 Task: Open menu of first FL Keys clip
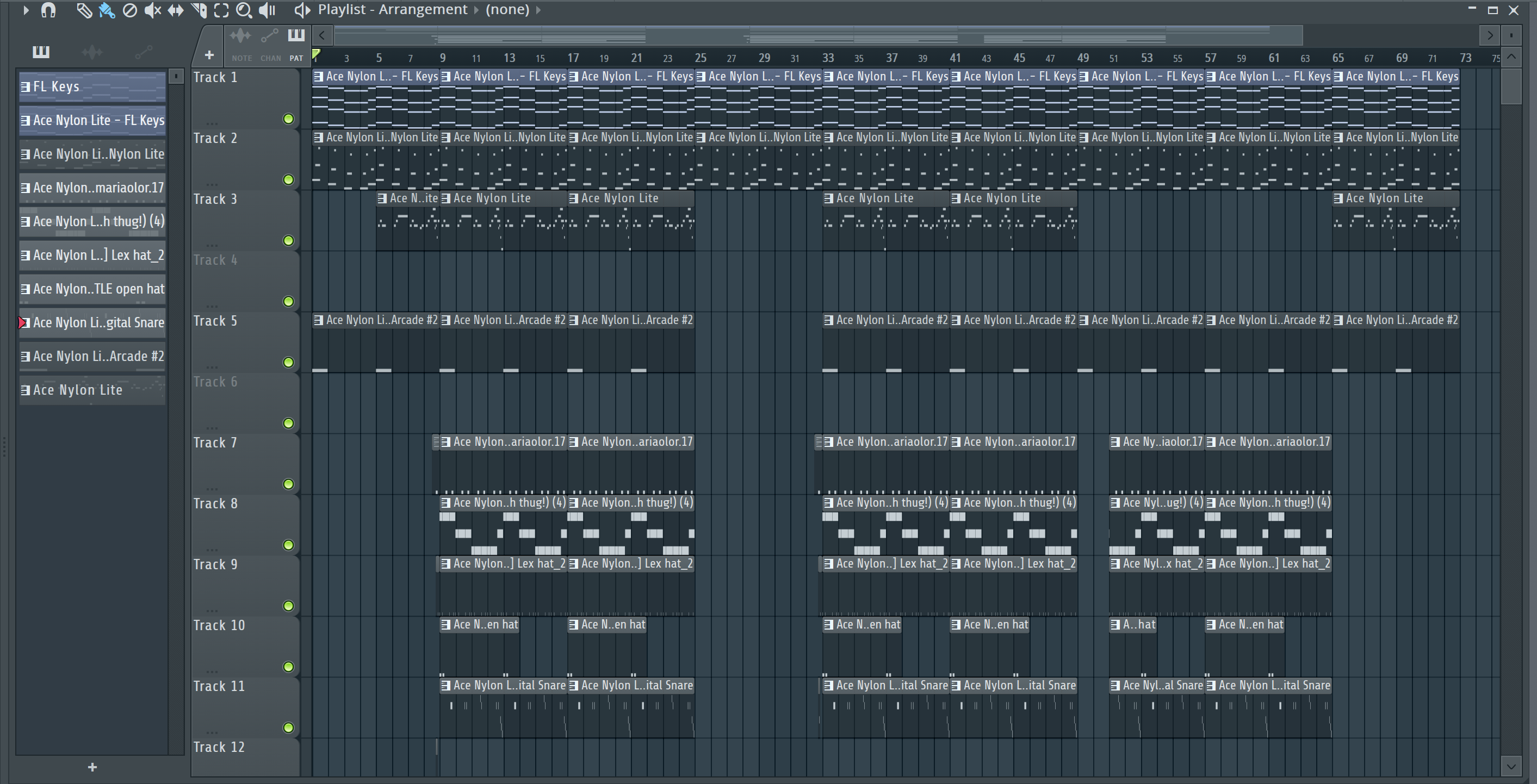pyautogui.click(x=319, y=76)
